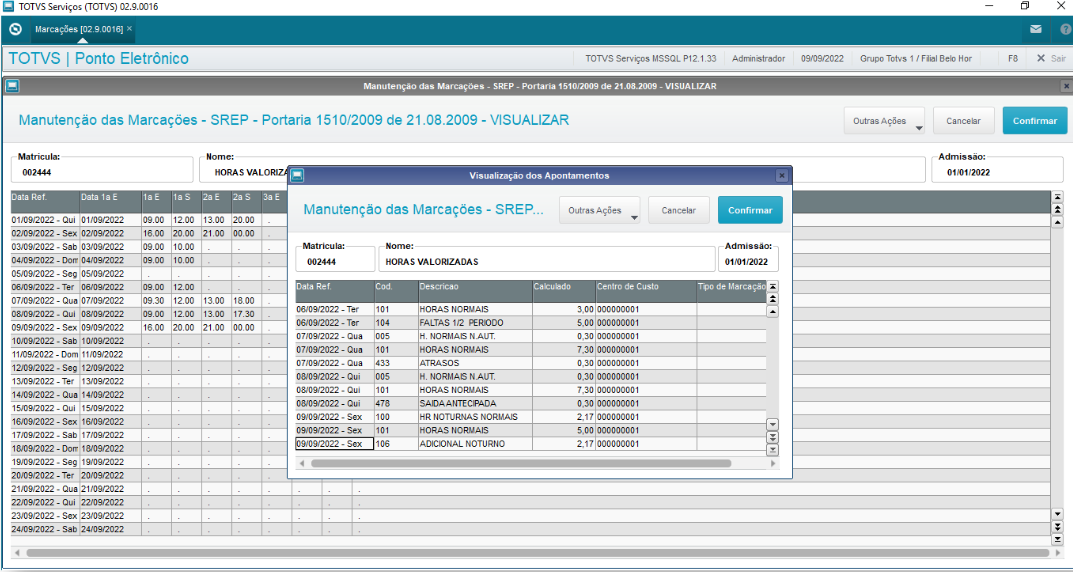
Task: Click the 09.30 entry on 07/09/2022 row
Action: click(x=155, y=300)
